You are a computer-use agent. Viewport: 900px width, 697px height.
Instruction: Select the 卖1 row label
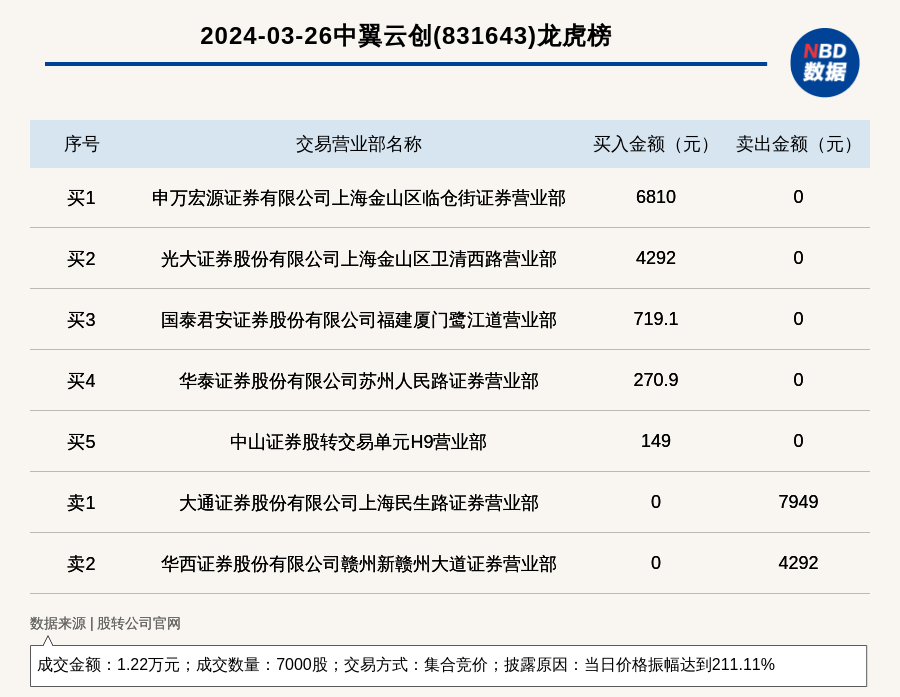coord(81,503)
